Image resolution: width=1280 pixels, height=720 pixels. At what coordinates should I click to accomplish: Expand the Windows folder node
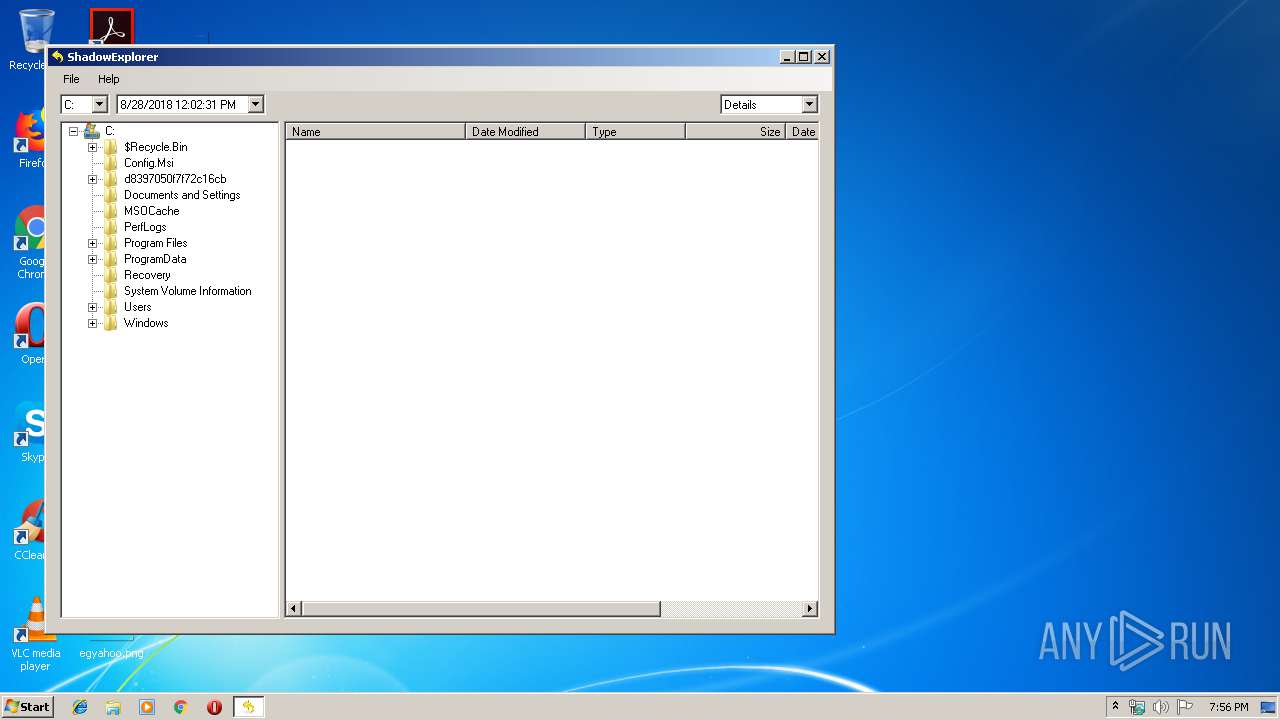92,323
